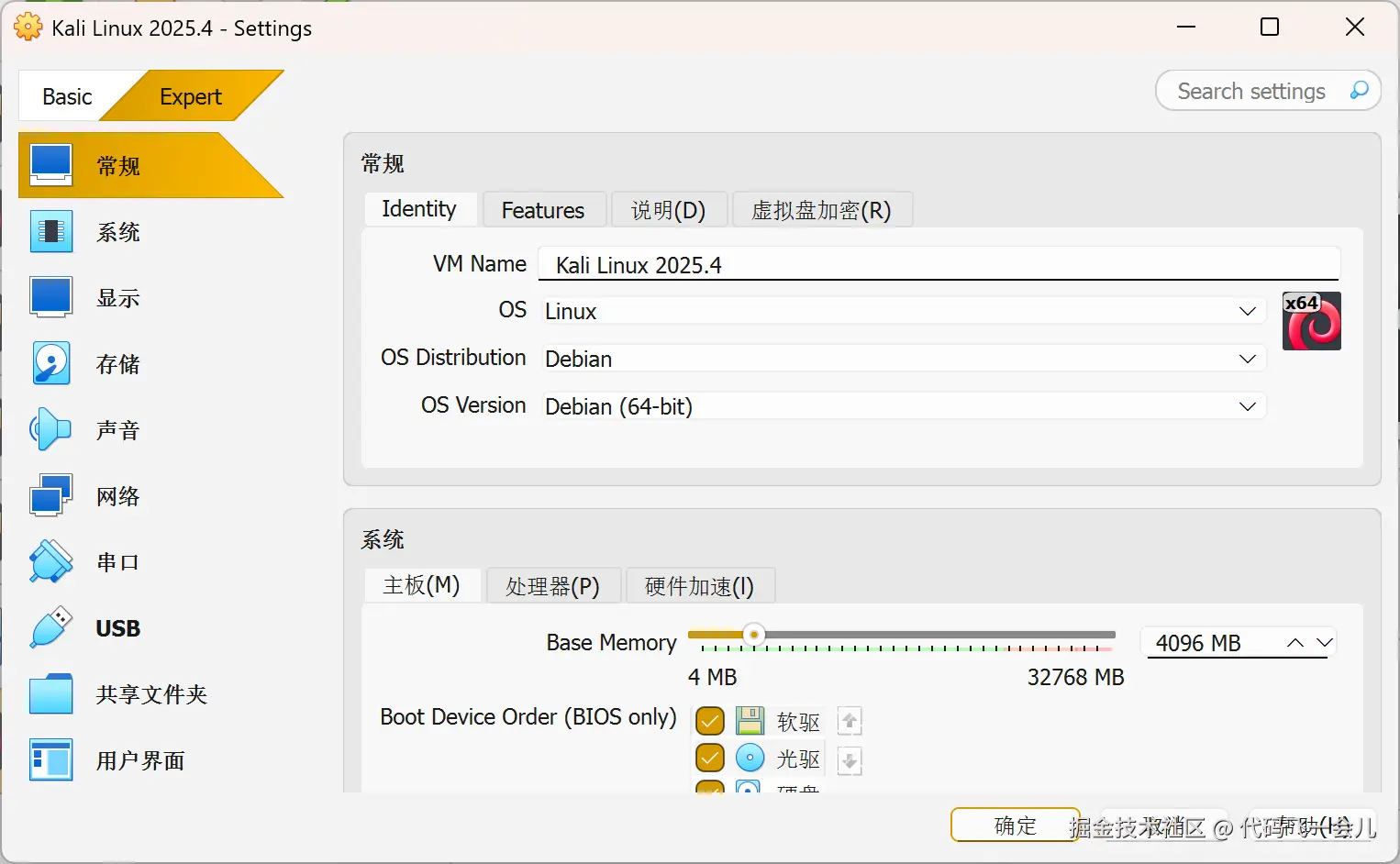The height and width of the screenshot is (864, 1400).
Task: Expand the OS dropdown showing Linux
Action: tap(903, 311)
